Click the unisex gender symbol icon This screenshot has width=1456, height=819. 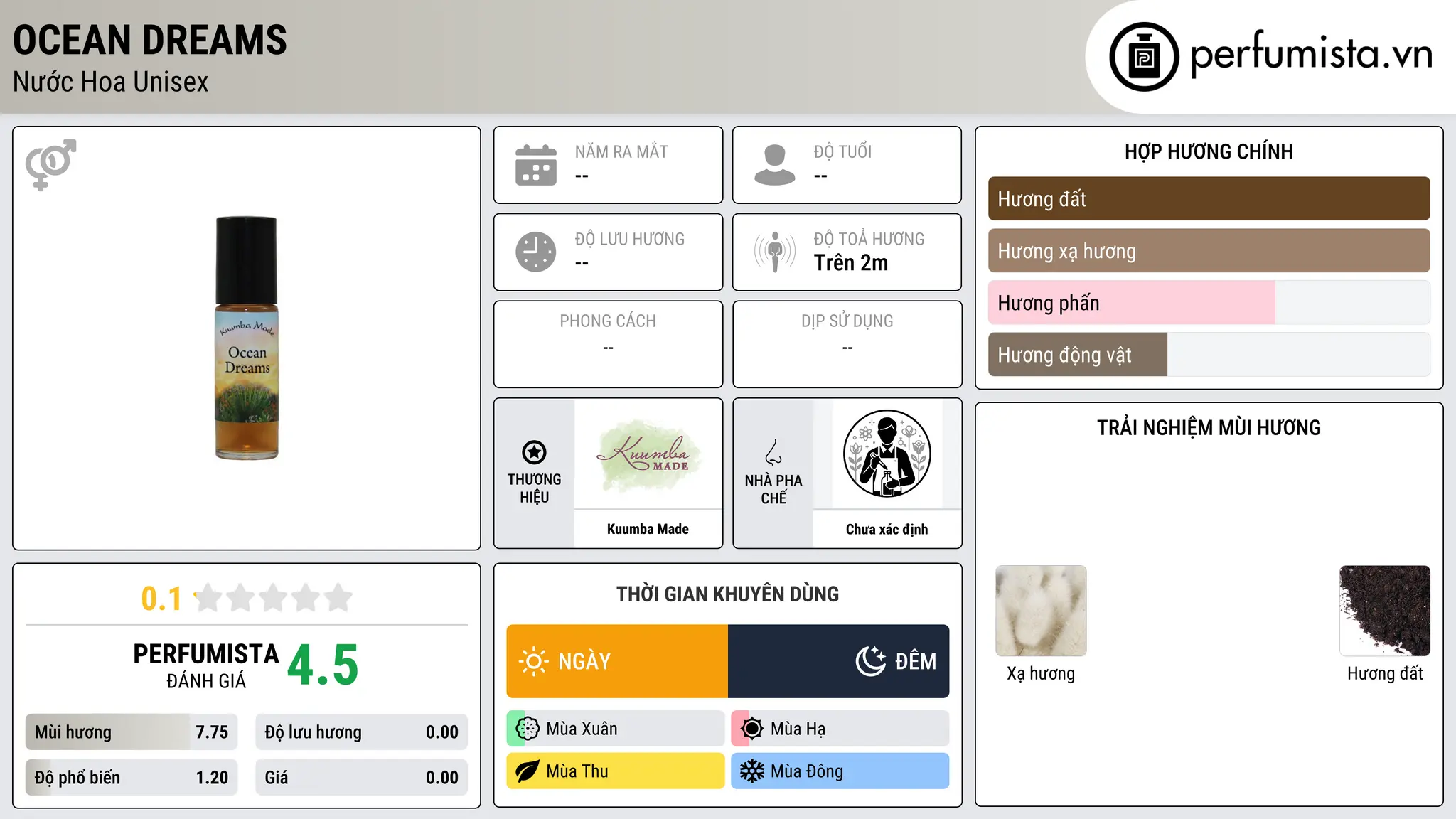click(50, 164)
